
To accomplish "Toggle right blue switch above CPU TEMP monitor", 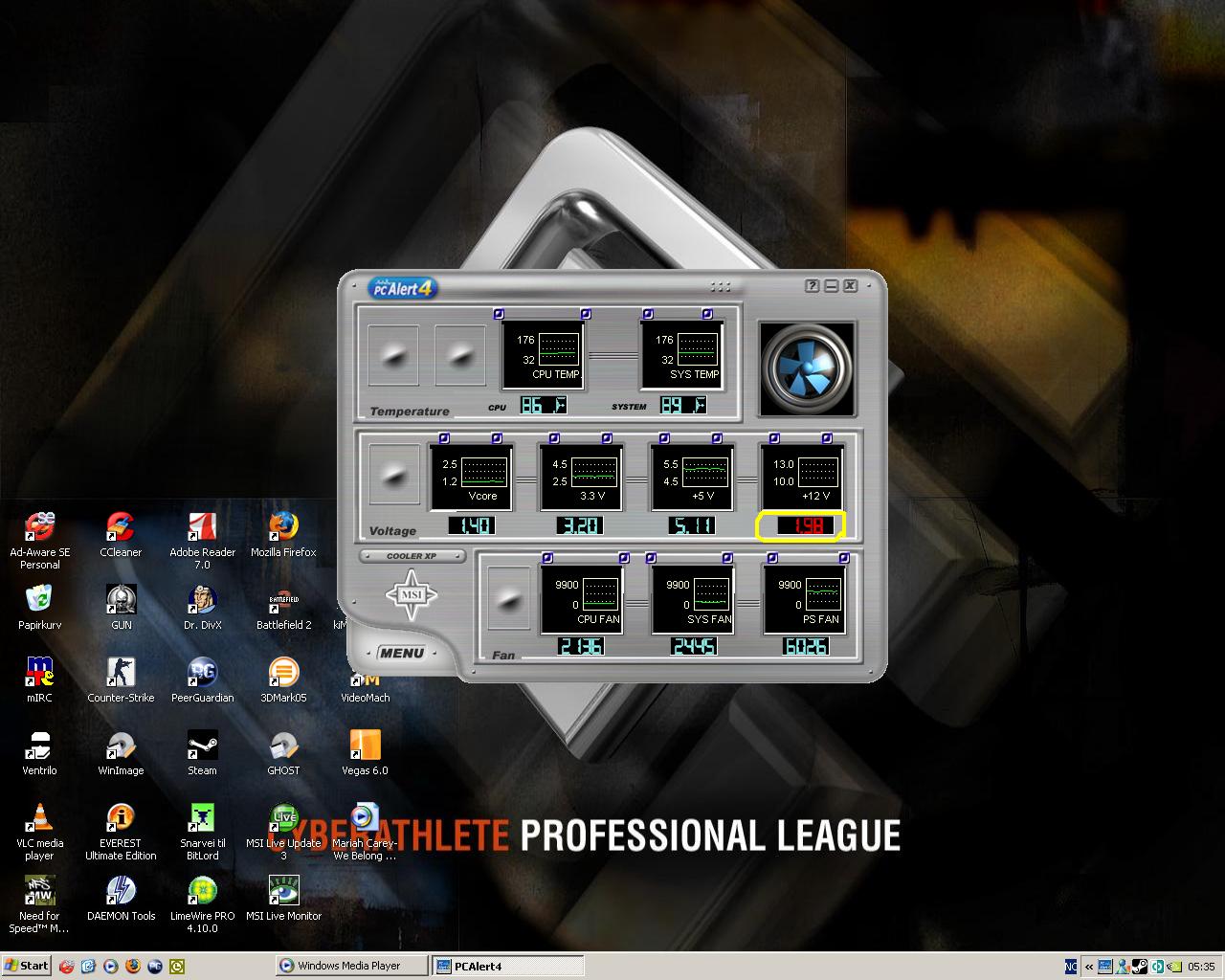I will 586,314.
